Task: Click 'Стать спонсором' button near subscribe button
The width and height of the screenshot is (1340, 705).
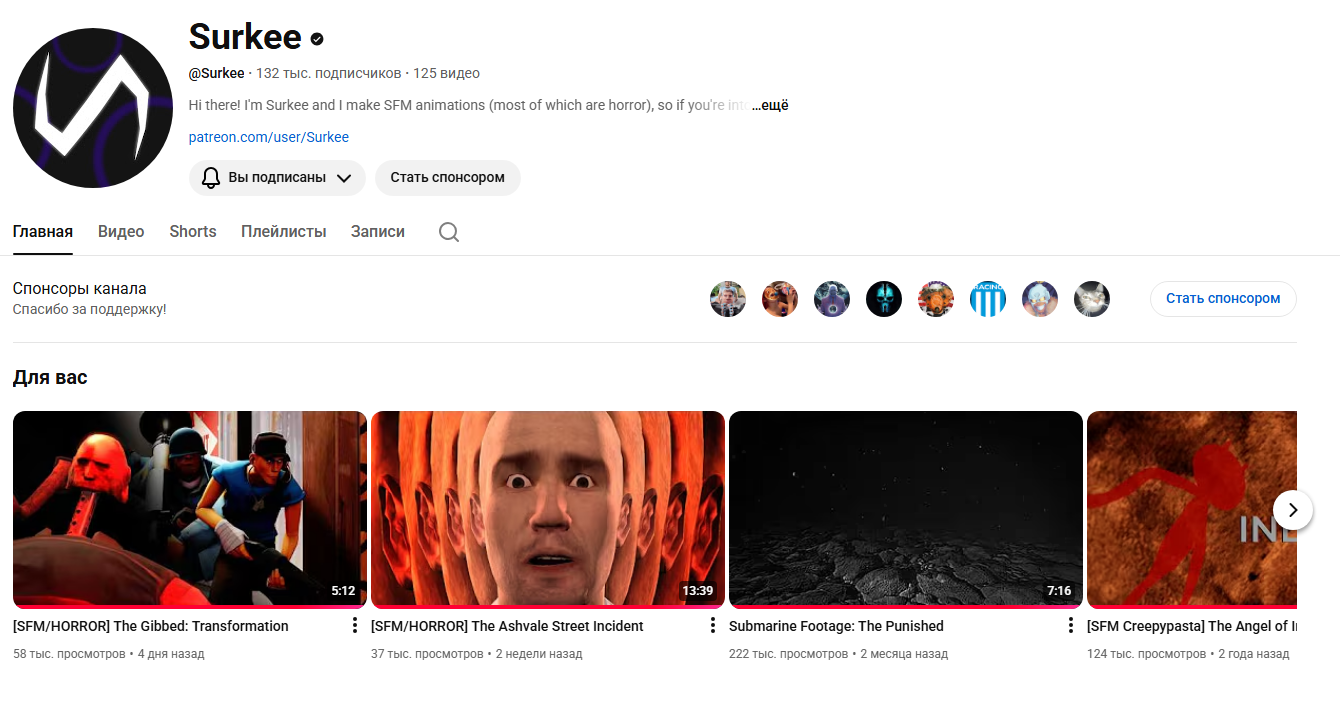Action: pyautogui.click(x=448, y=178)
